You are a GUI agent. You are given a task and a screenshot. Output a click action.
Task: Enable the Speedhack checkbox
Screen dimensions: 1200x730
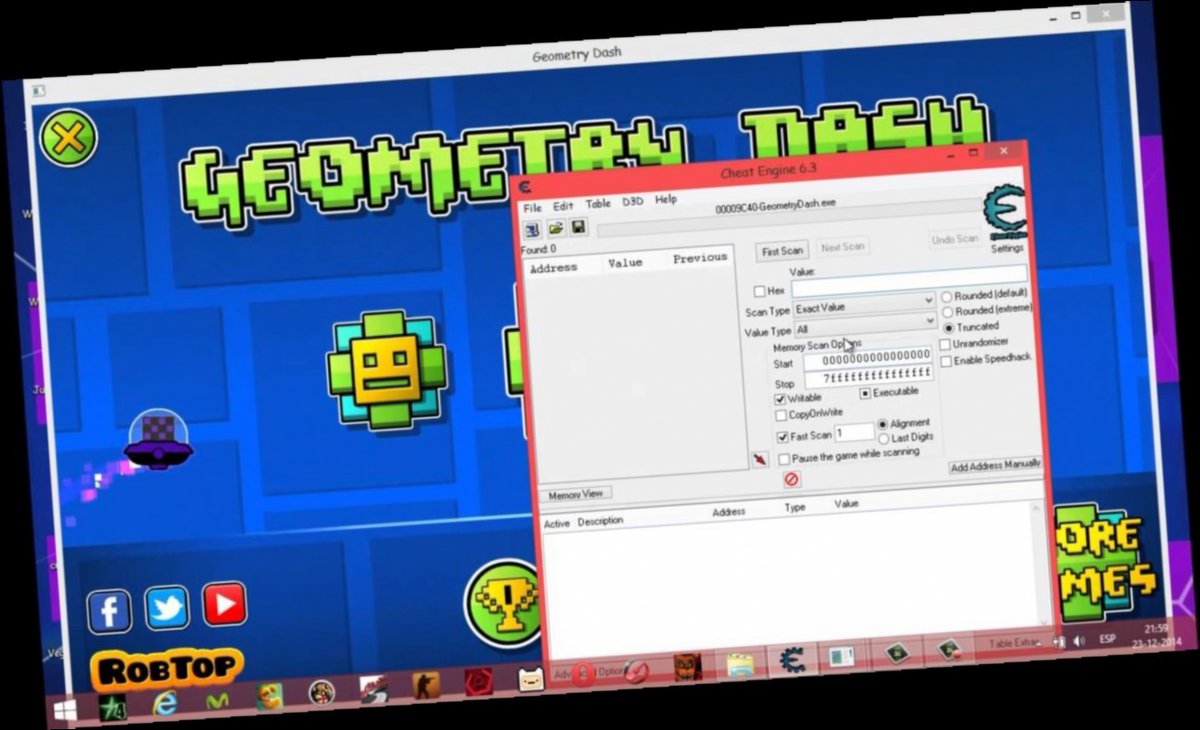coord(946,361)
